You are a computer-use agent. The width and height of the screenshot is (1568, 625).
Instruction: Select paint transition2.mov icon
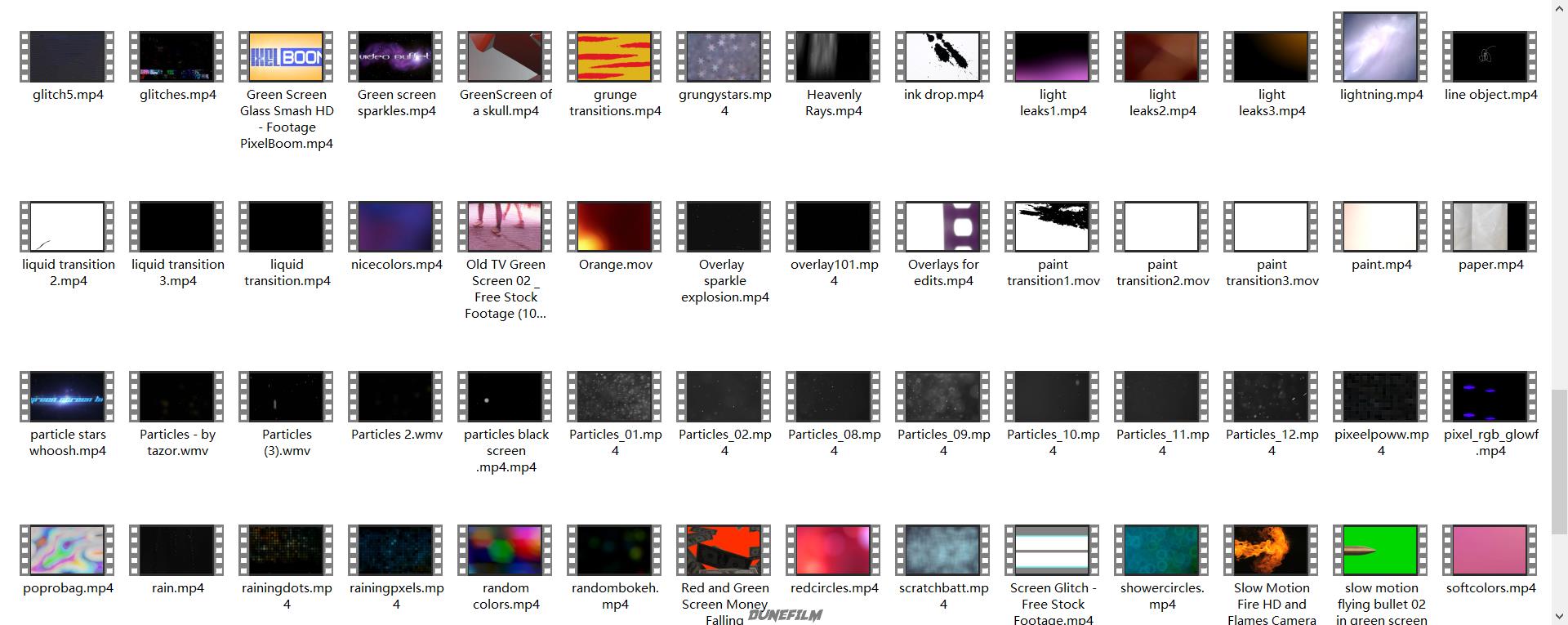(1162, 227)
